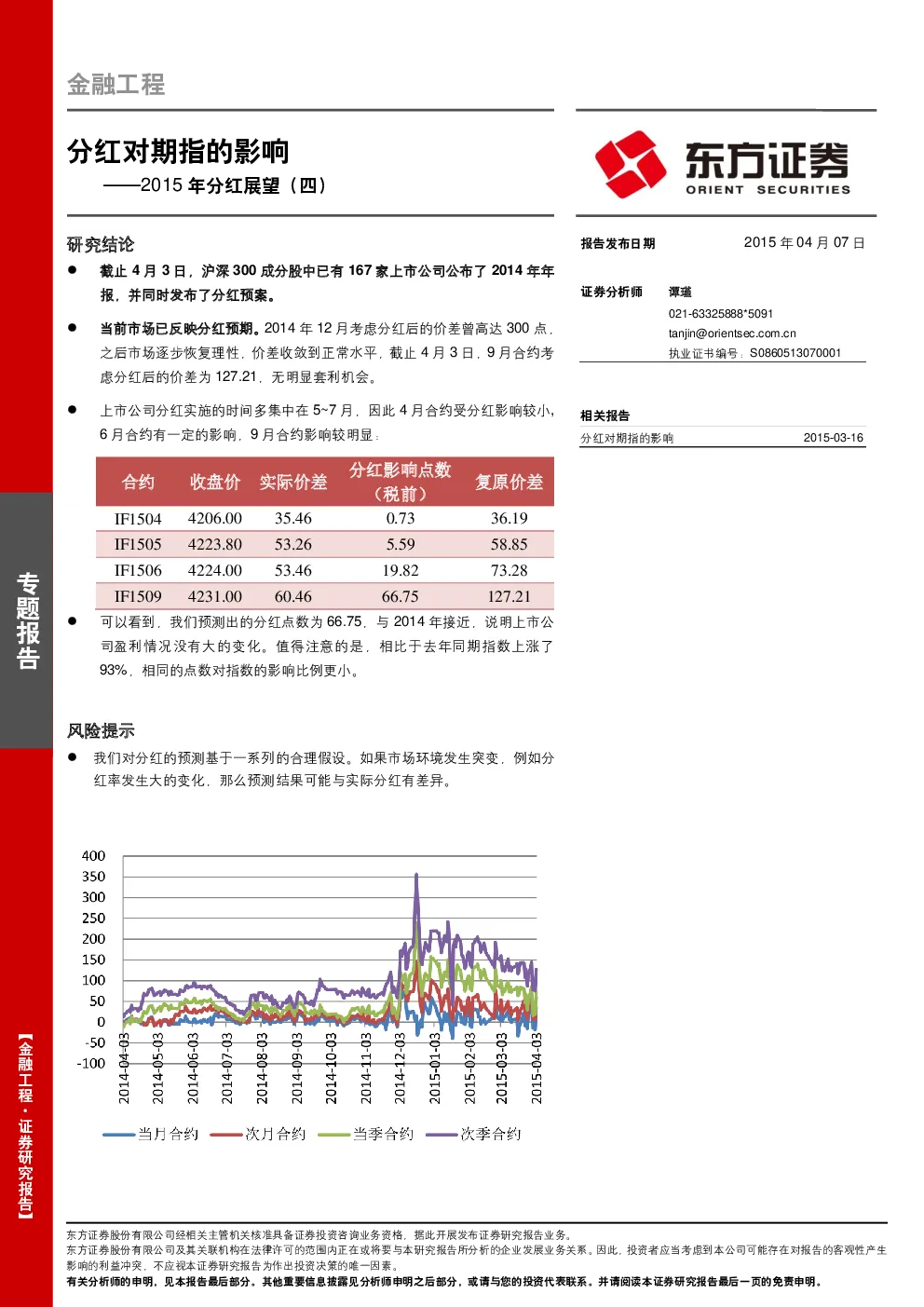924x1307 pixels.
Task: Click the chart peak of the purple line
Action: pyautogui.click(x=416, y=875)
